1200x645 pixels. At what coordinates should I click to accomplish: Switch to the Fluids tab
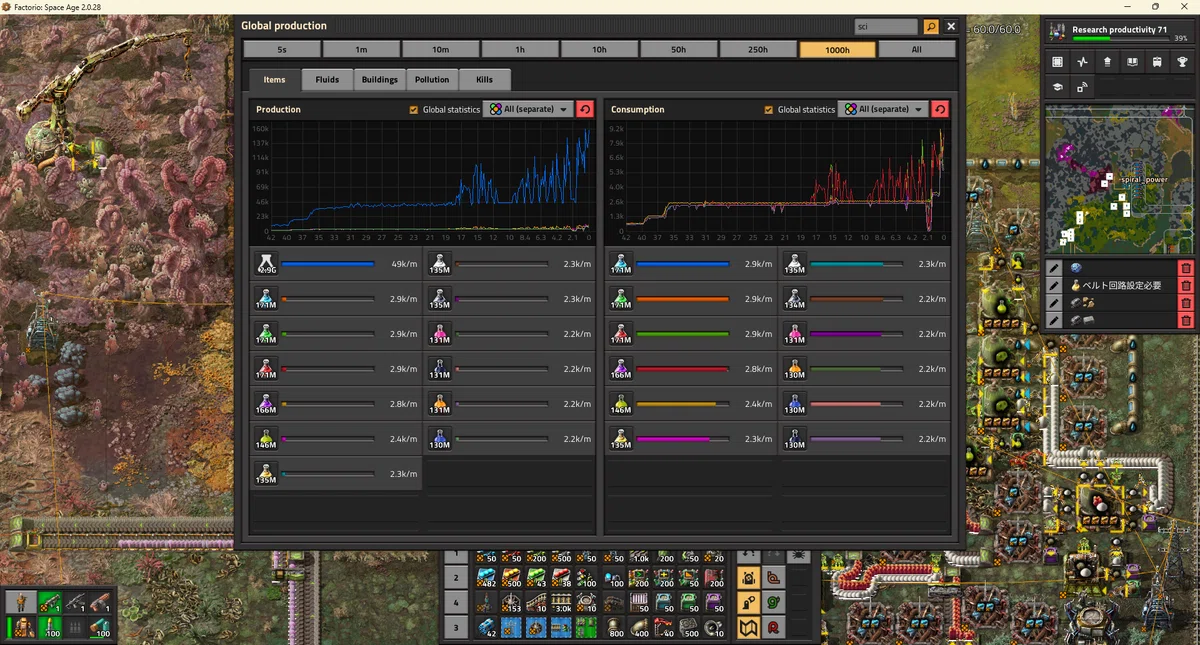tap(327, 80)
